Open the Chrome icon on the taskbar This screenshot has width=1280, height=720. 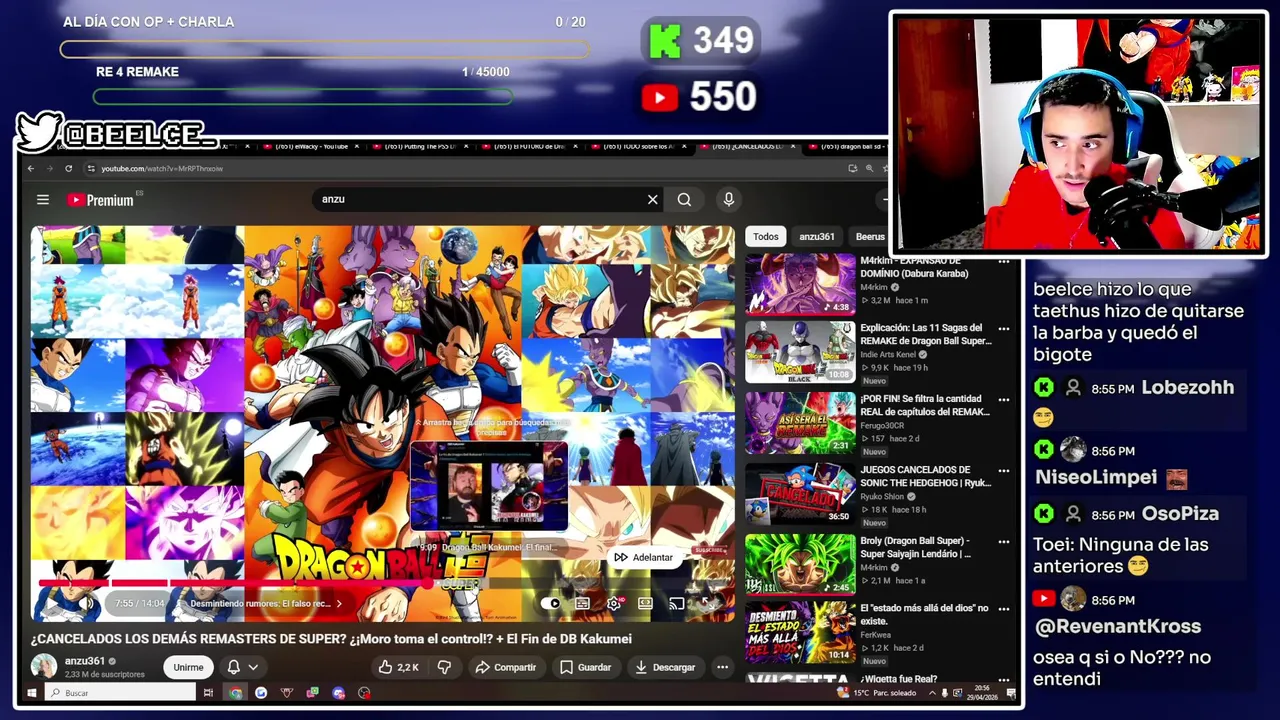click(x=235, y=693)
